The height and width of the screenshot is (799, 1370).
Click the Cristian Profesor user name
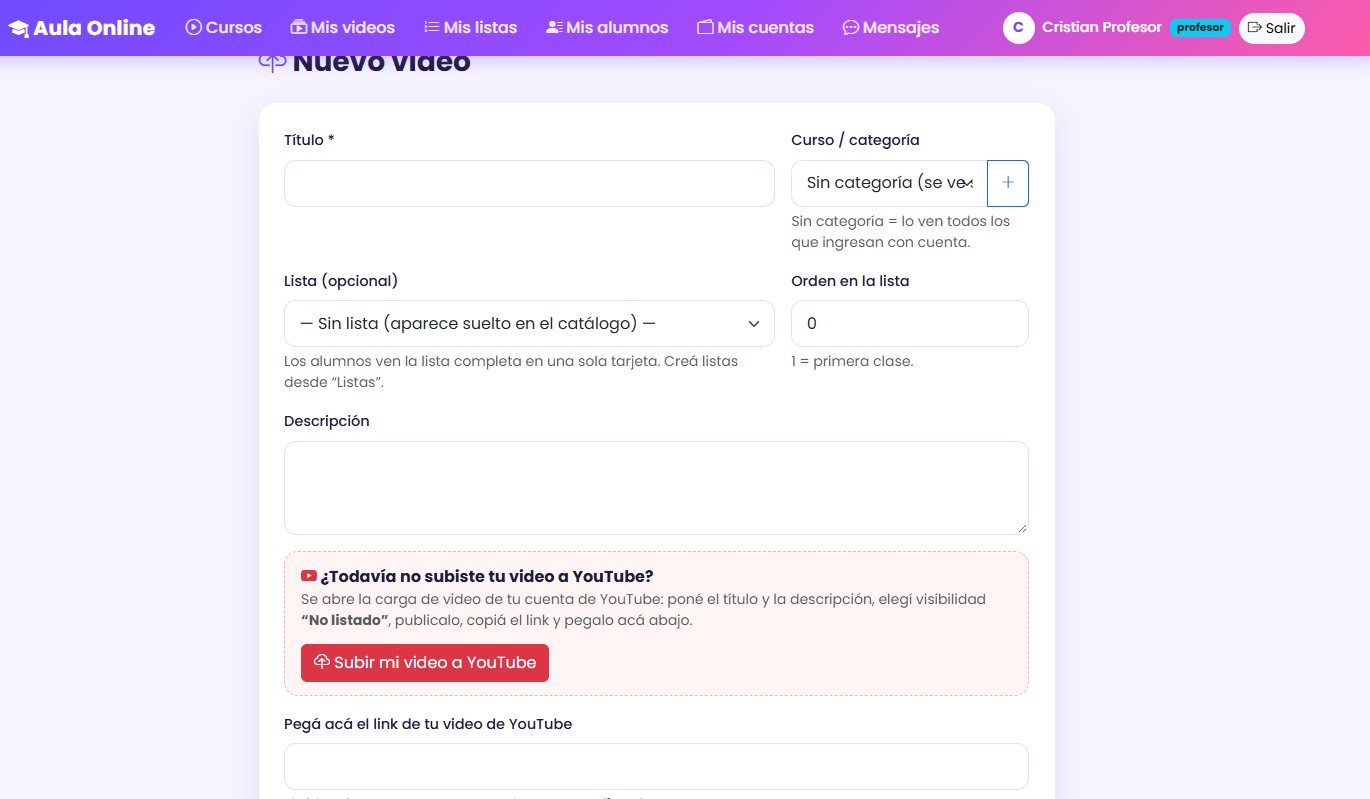pyautogui.click(x=1102, y=28)
